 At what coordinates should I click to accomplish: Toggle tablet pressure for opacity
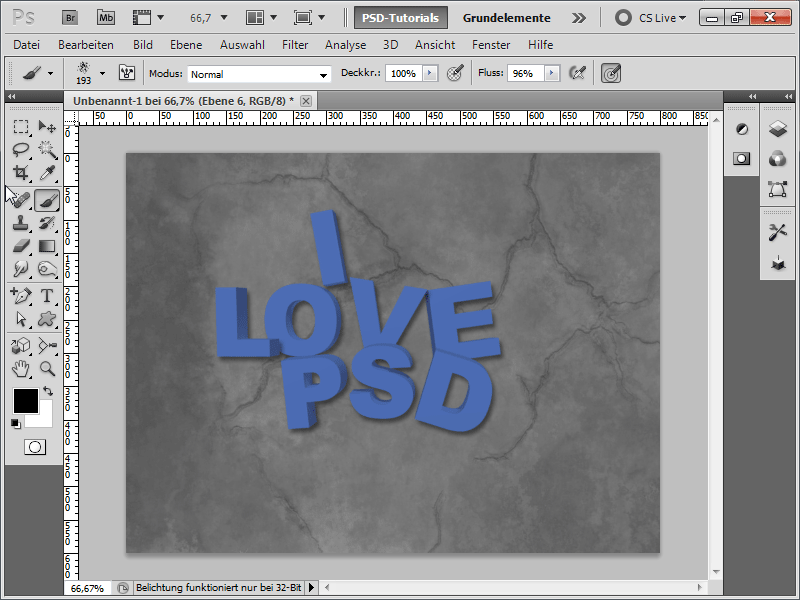tap(456, 73)
